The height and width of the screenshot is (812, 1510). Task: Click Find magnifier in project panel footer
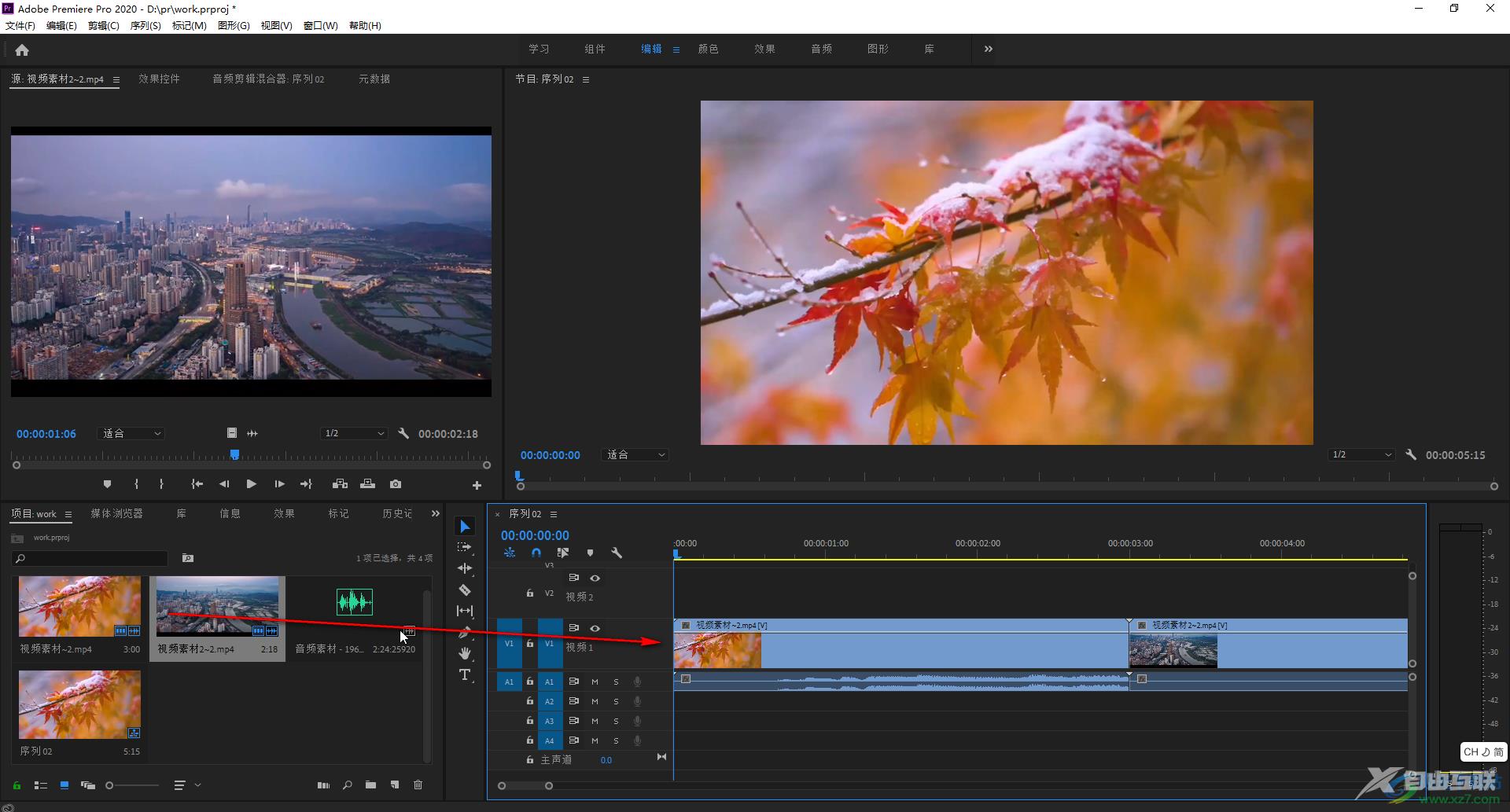pyautogui.click(x=347, y=784)
